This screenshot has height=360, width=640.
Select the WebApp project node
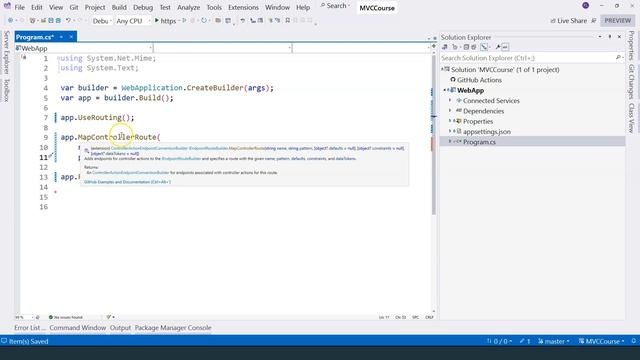point(470,90)
